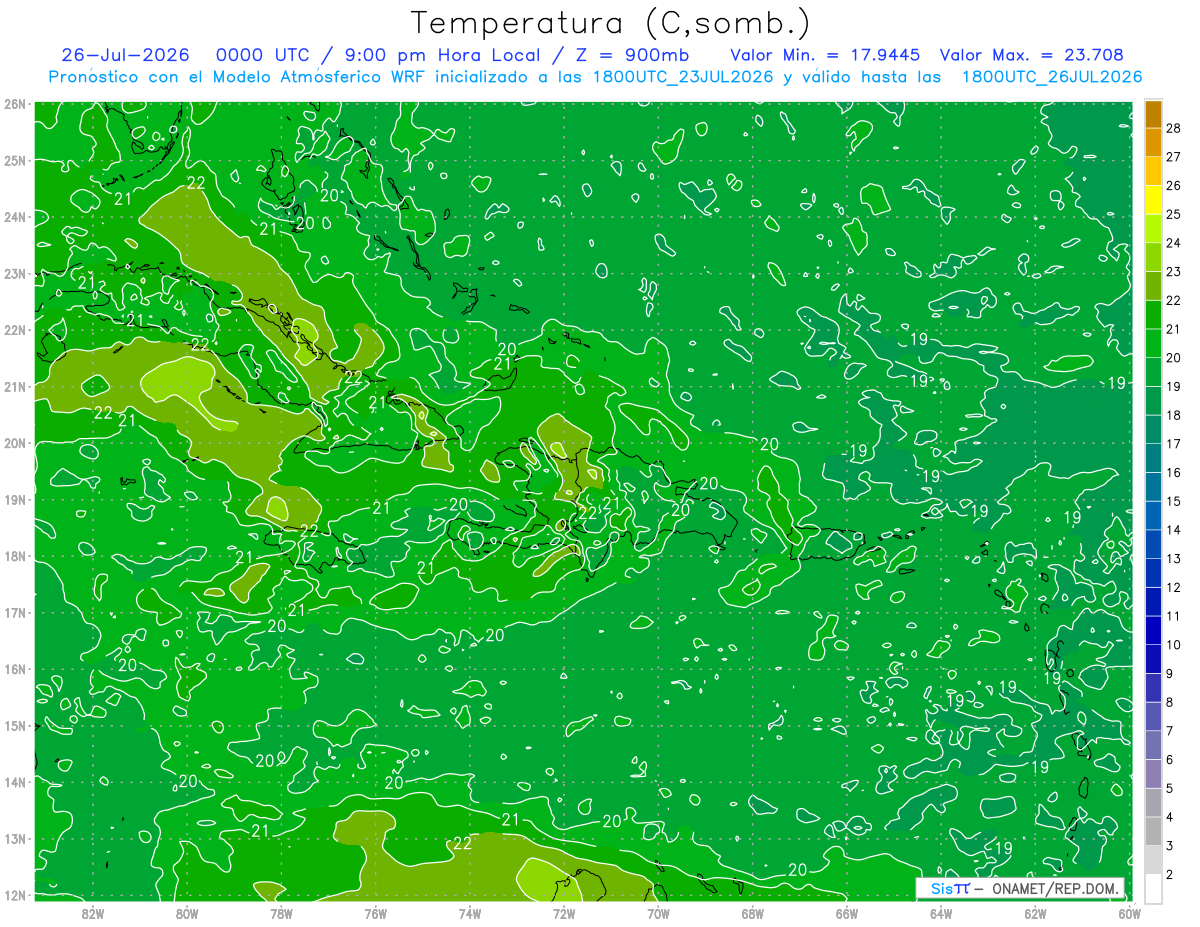Click the "Temperatura (C,somb.)" map title
Screen dimensions: 1200x927
pos(611,23)
